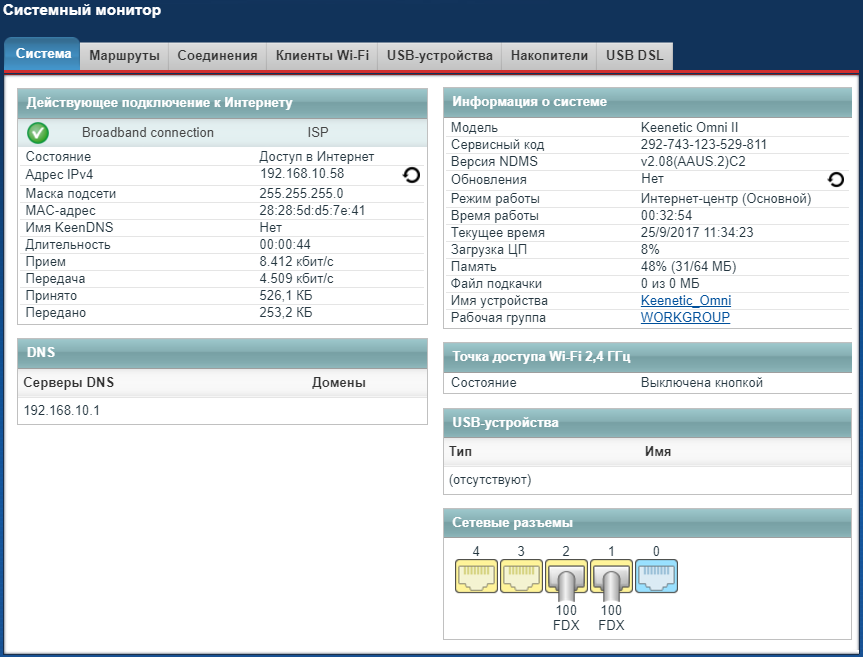The width and height of the screenshot is (863, 657).
Task: Go to the USB-устройства tab
Action: point(440,56)
